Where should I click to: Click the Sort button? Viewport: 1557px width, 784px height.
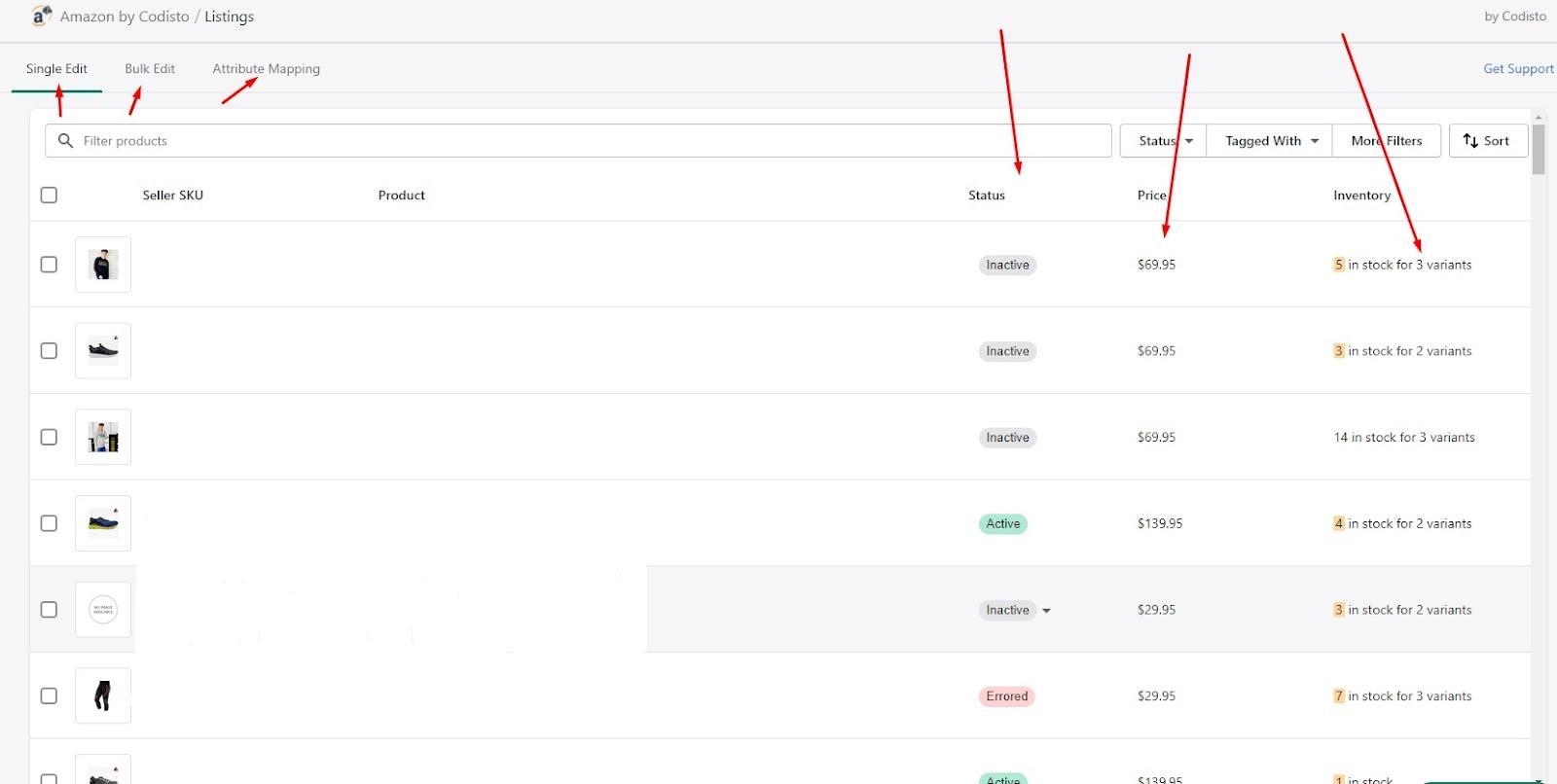coord(1488,141)
